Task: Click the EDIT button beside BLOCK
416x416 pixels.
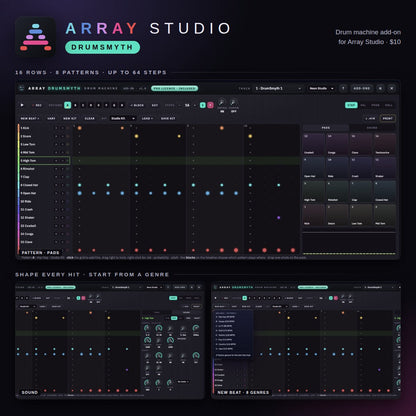Action: [x=155, y=105]
